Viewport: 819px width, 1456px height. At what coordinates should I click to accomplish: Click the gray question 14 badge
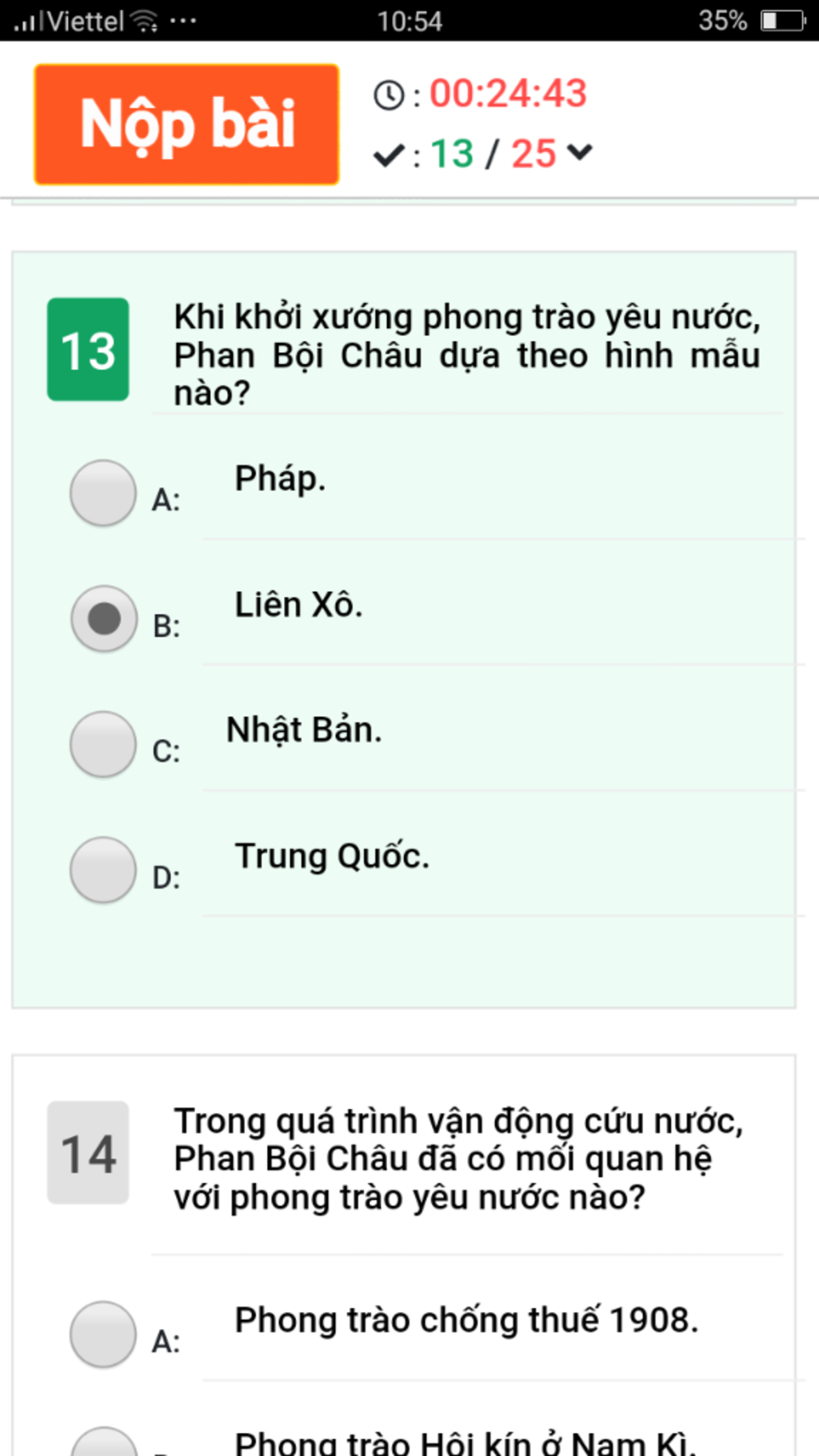click(88, 1153)
